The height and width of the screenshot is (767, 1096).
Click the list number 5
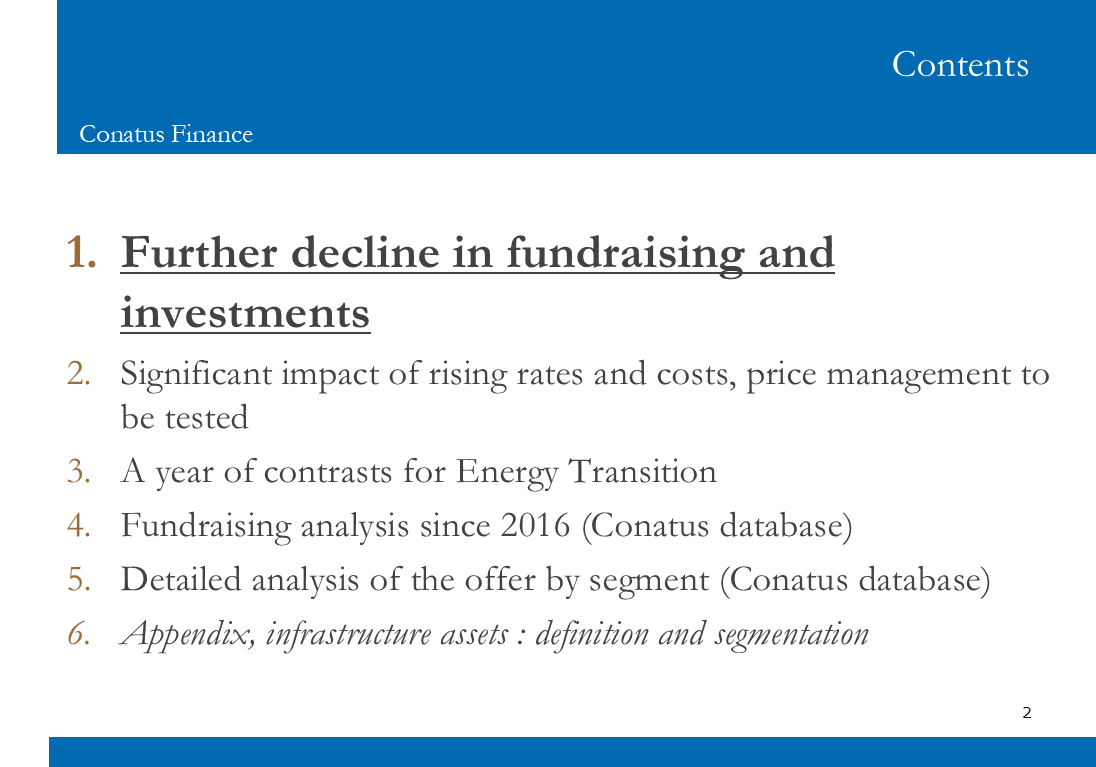[79, 580]
